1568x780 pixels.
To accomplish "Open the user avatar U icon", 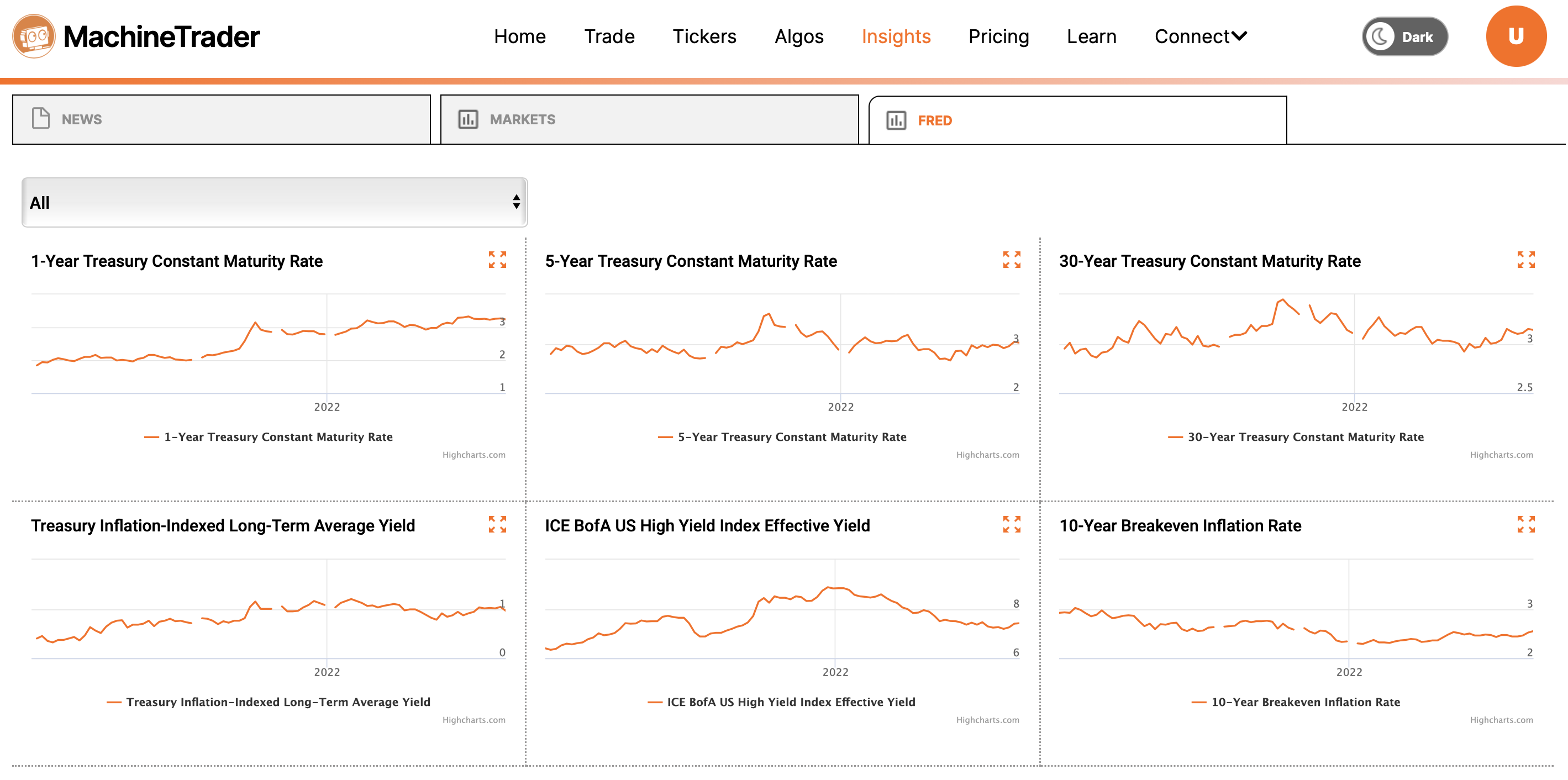I will (x=1516, y=36).
